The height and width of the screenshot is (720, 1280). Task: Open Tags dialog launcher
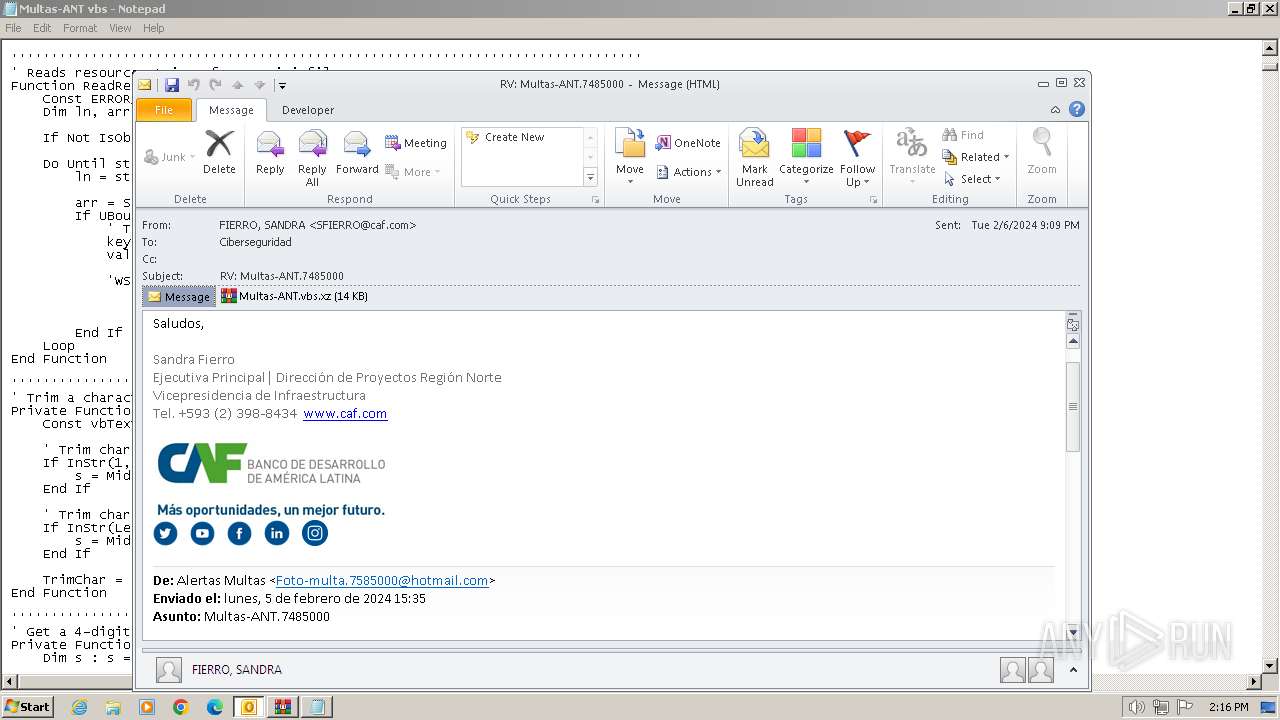[x=873, y=200]
